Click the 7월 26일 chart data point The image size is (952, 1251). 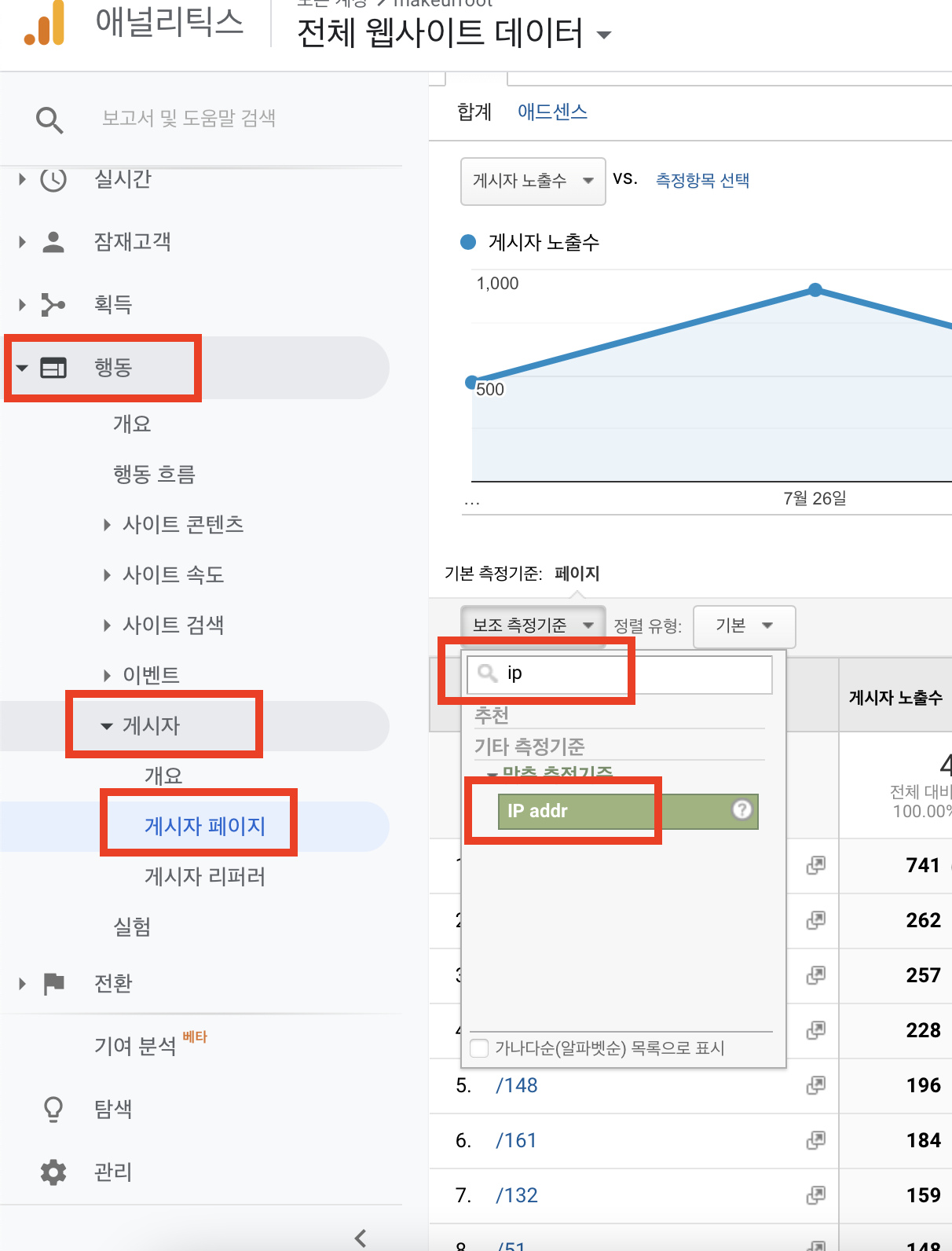click(x=815, y=290)
